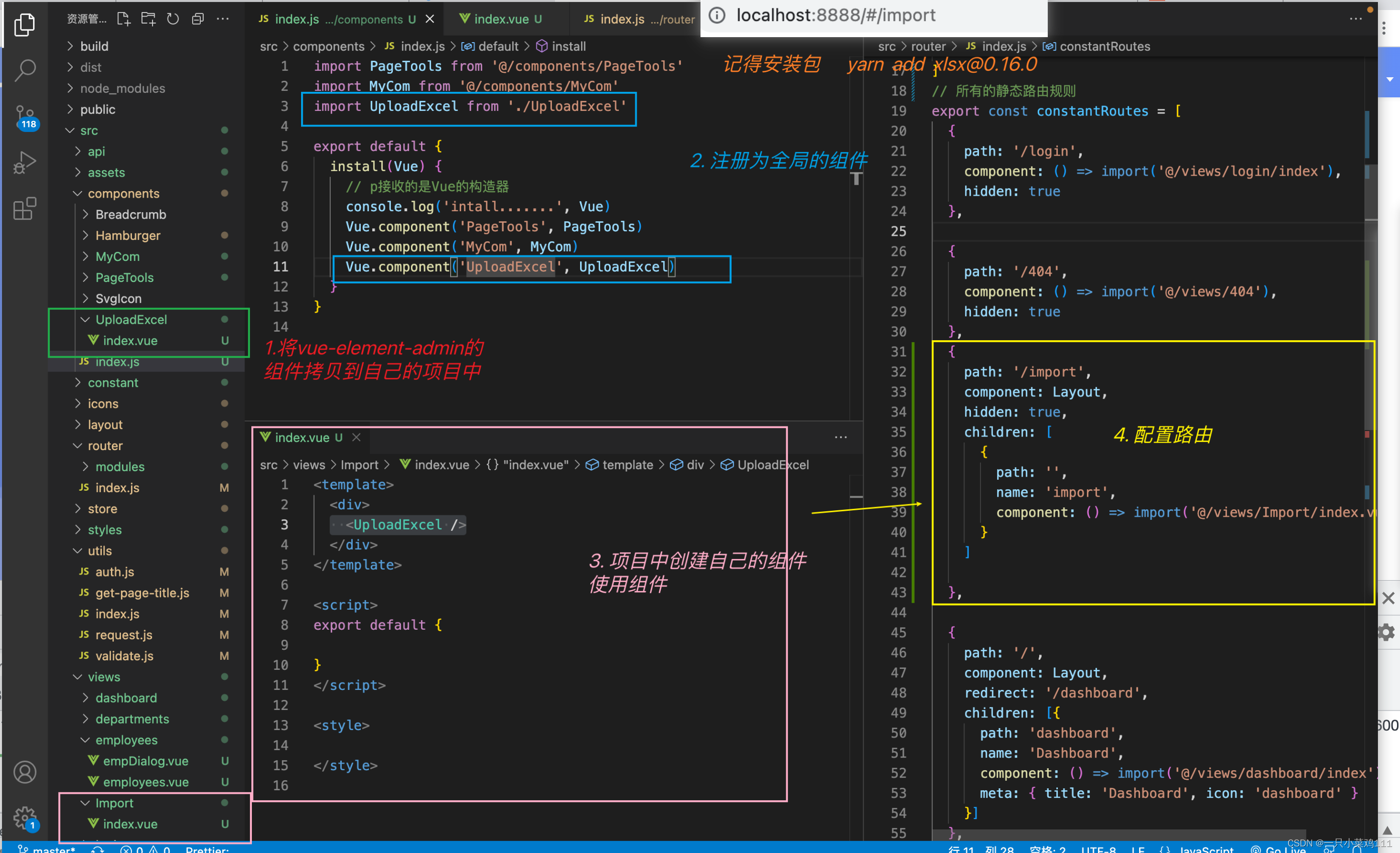This screenshot has height=853, width=1400.
Task: Open the Search view in activity bar
Action: tap(25, 70)
